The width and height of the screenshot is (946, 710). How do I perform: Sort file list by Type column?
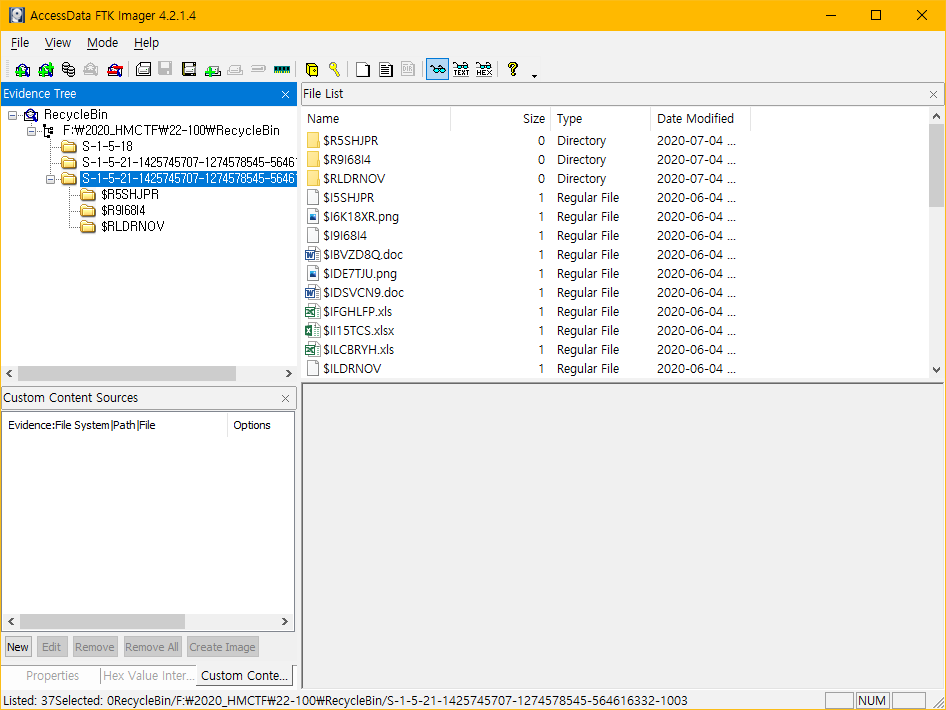pos(600,119)
